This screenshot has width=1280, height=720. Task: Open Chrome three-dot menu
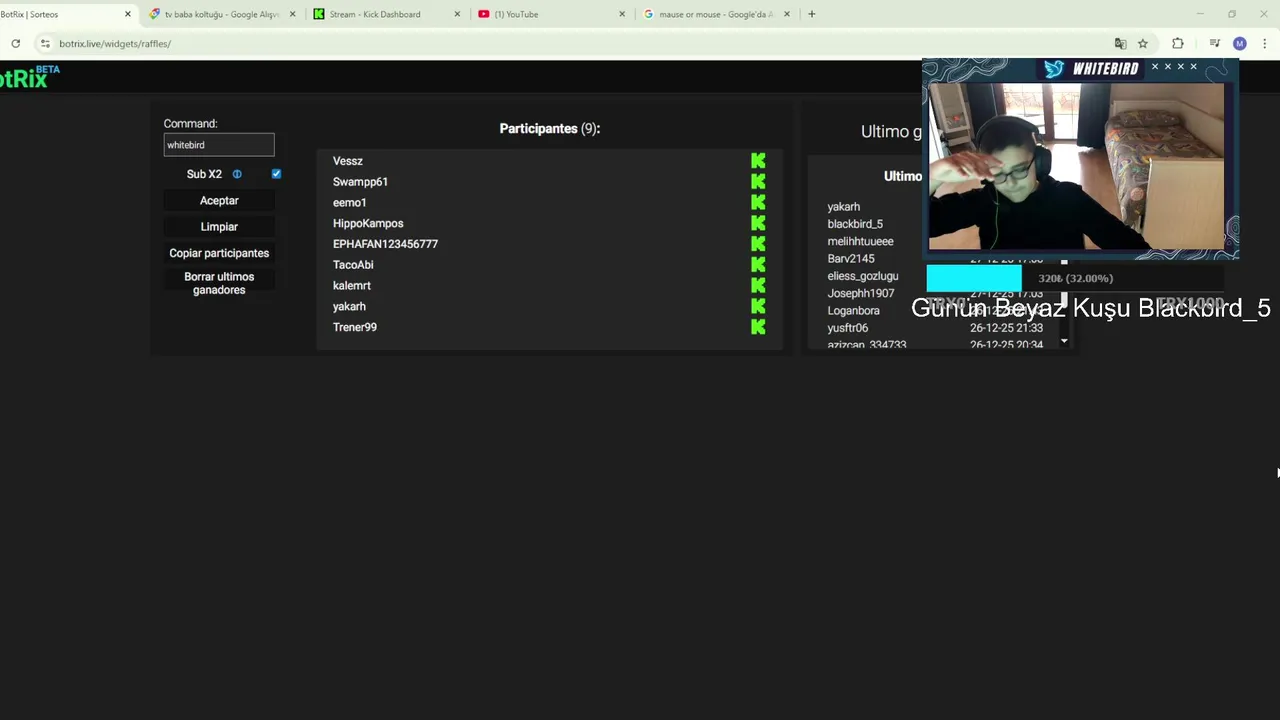pos(1265,43)
